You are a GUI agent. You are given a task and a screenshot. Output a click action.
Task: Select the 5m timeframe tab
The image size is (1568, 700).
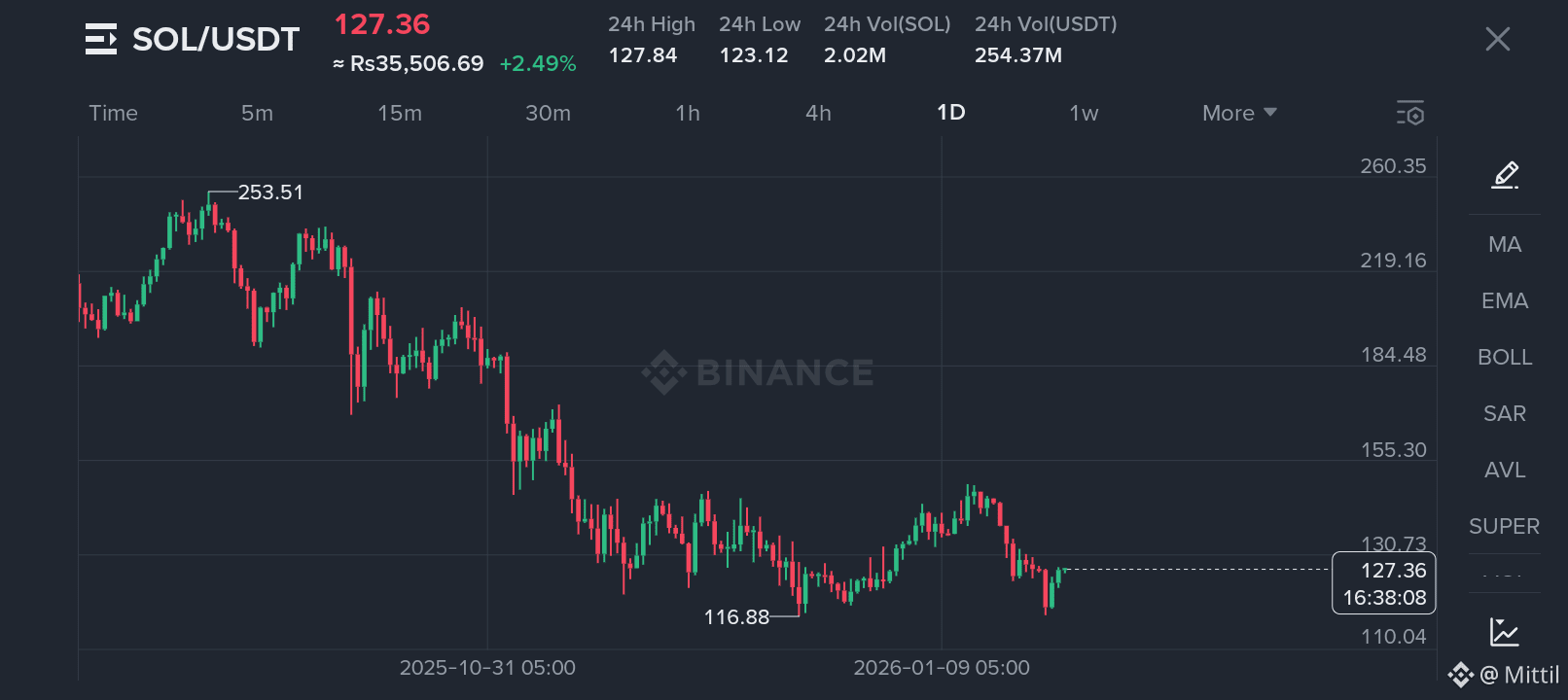(258, 113)
